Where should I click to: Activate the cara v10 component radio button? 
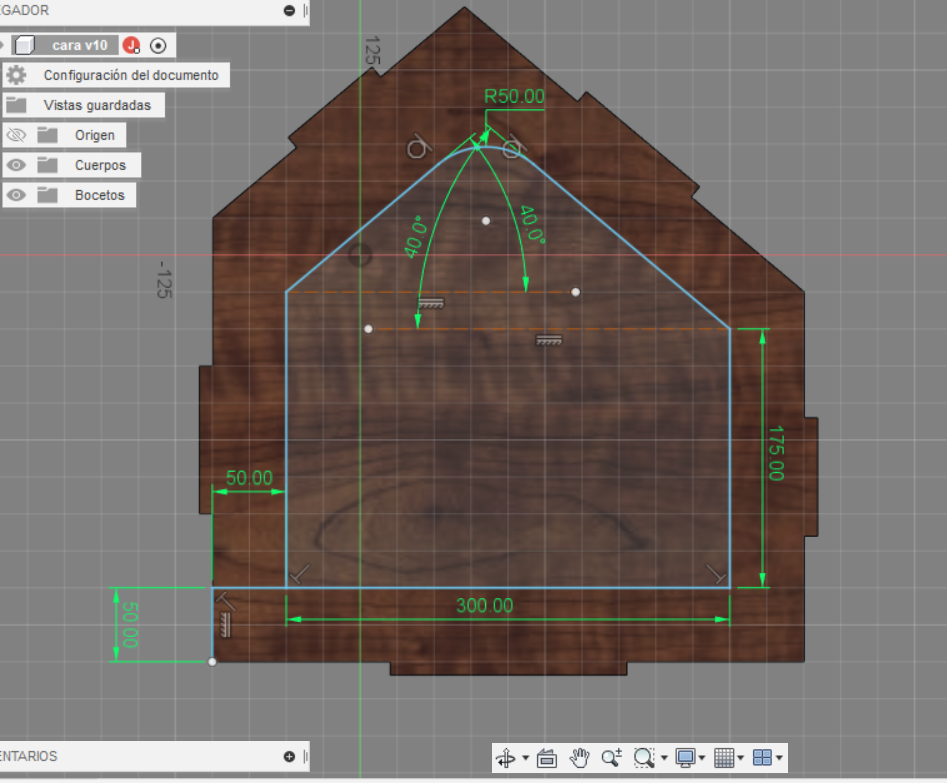point(158,45)
